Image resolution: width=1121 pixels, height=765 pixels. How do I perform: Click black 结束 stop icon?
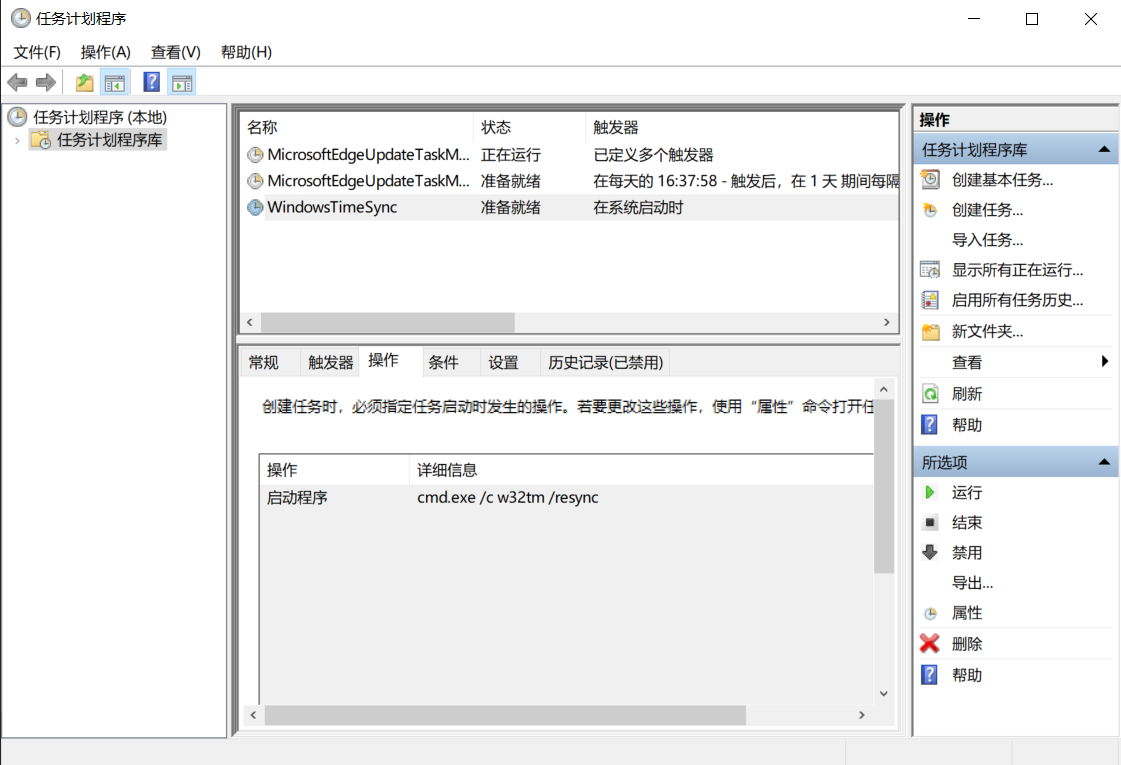pos(930,523)
